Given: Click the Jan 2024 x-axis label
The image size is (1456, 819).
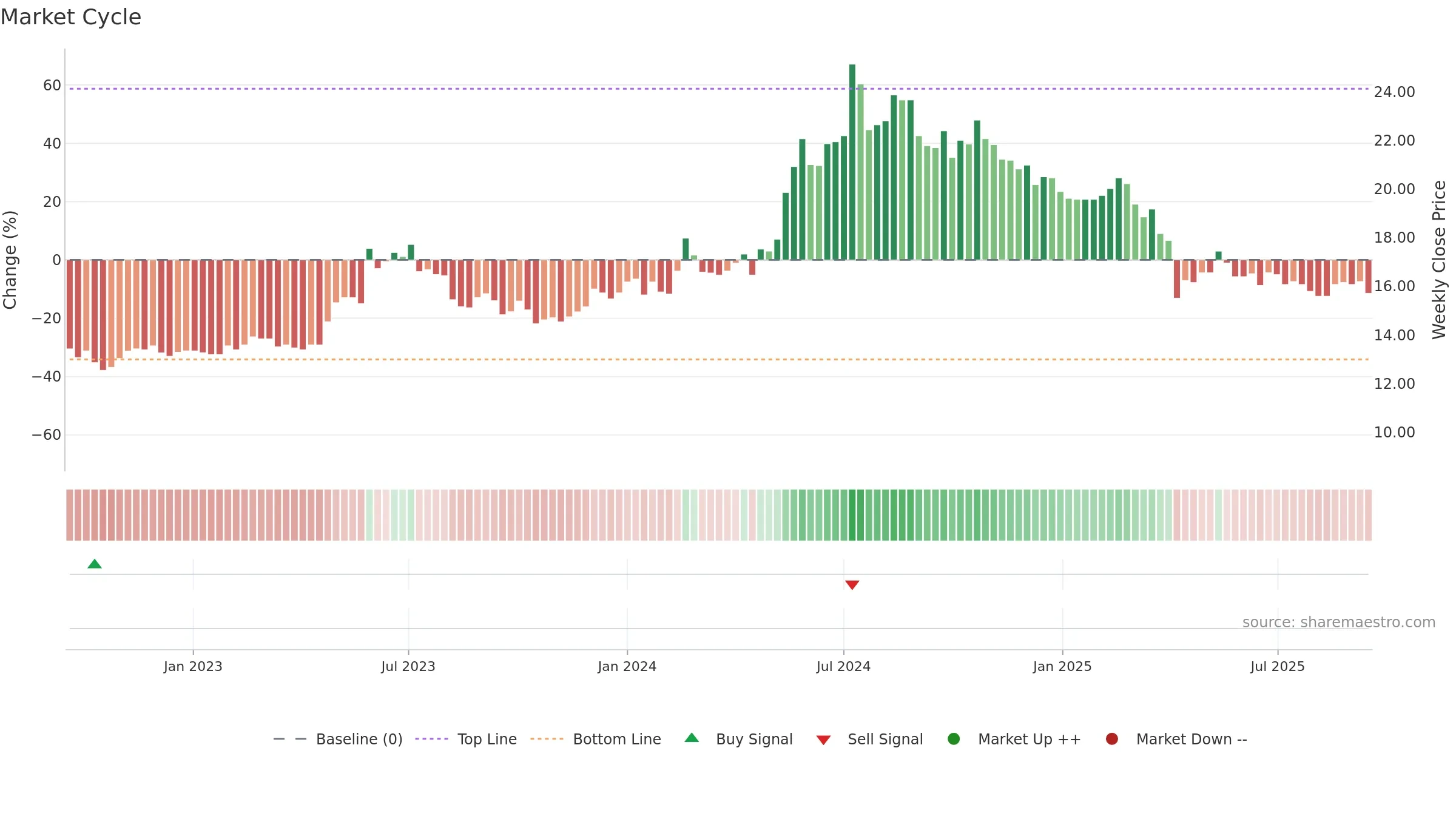Looking at the screenshot, I should pyautogui.click(x=627, y=667).
